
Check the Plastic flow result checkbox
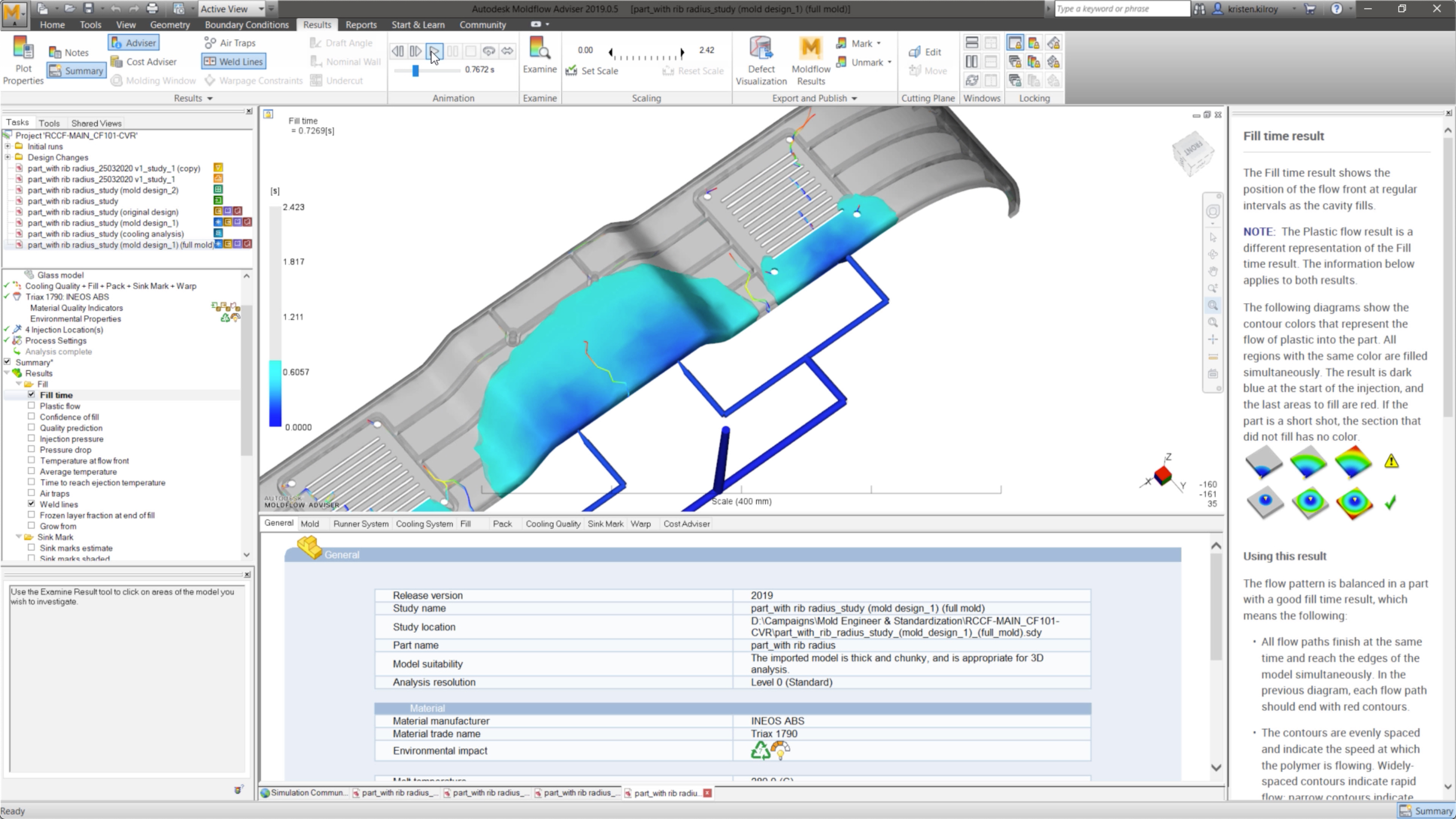pos(32,405)
